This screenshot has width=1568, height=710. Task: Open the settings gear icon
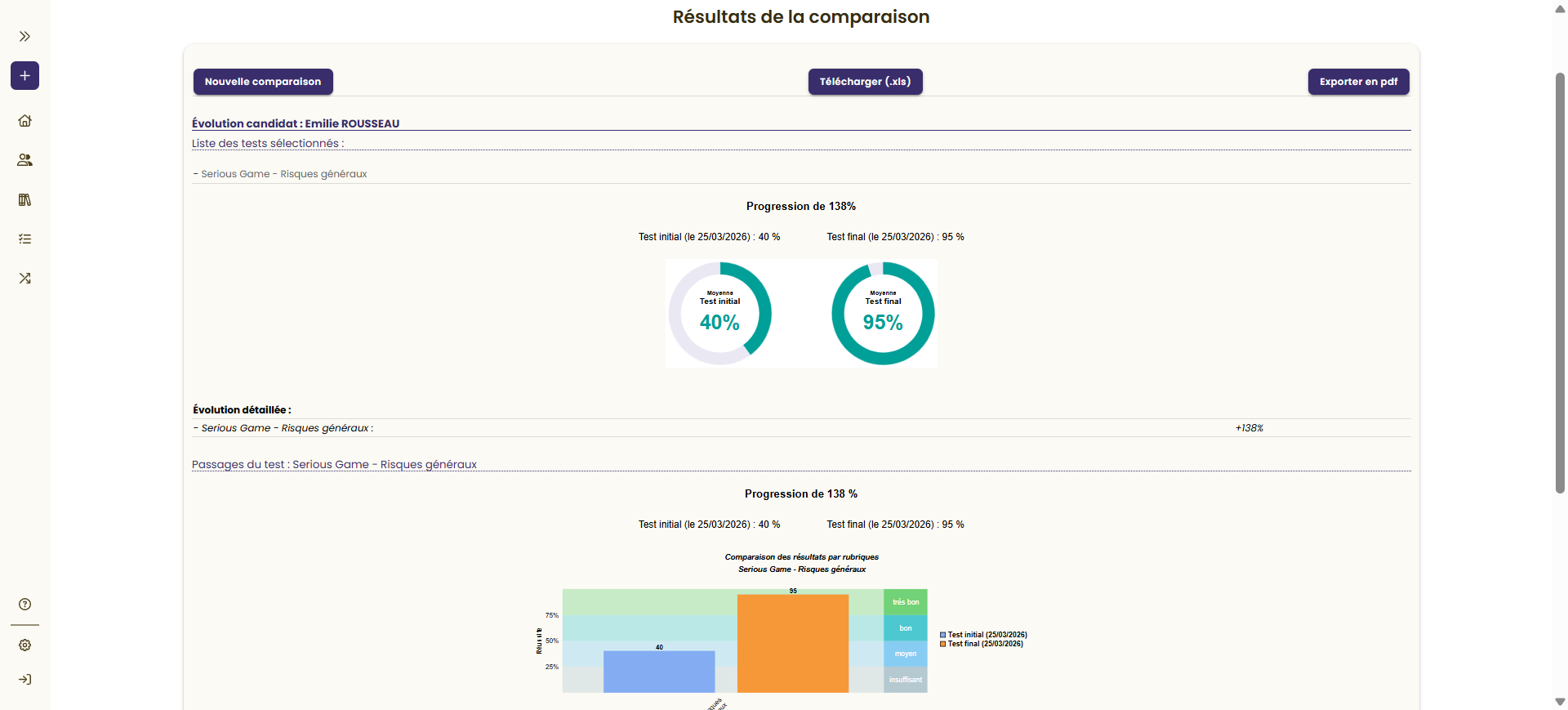click(x=24, y=645)
